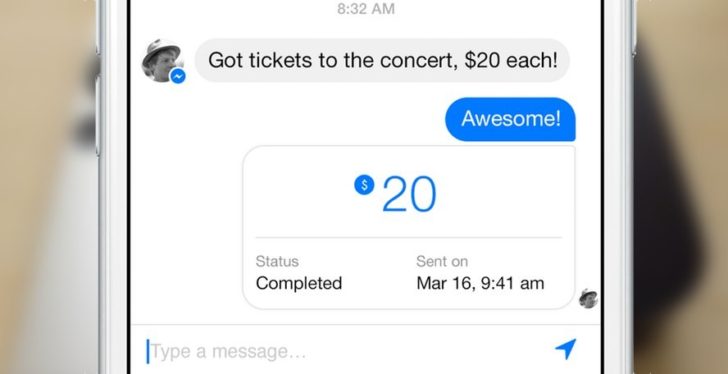Select the blue "Awesome!" message bubble
The image size is (728, 374).
pos(510,119)
